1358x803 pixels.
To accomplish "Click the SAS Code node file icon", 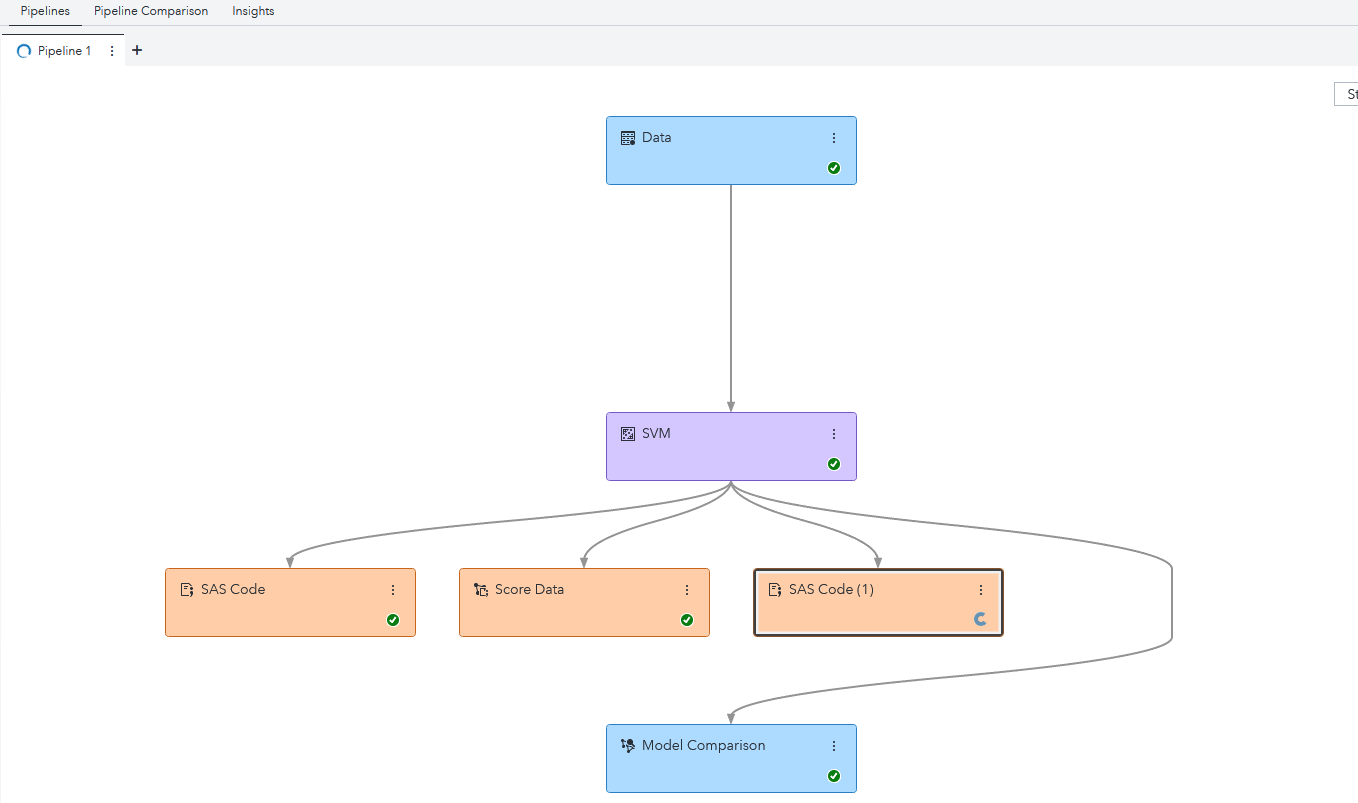I will point(187,589).
